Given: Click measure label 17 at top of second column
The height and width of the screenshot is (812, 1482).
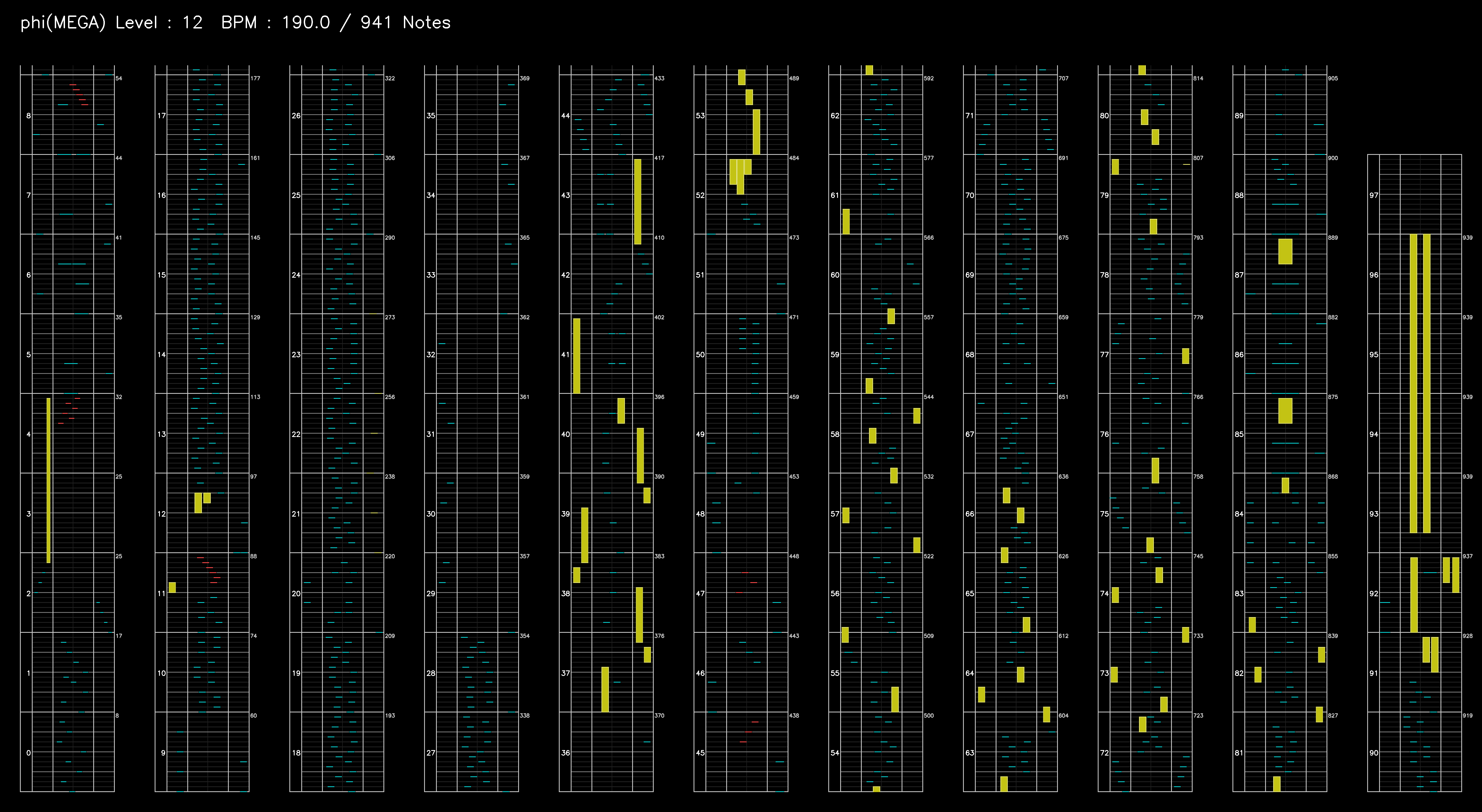Looking at the screenshot, I should click(162, 116).
